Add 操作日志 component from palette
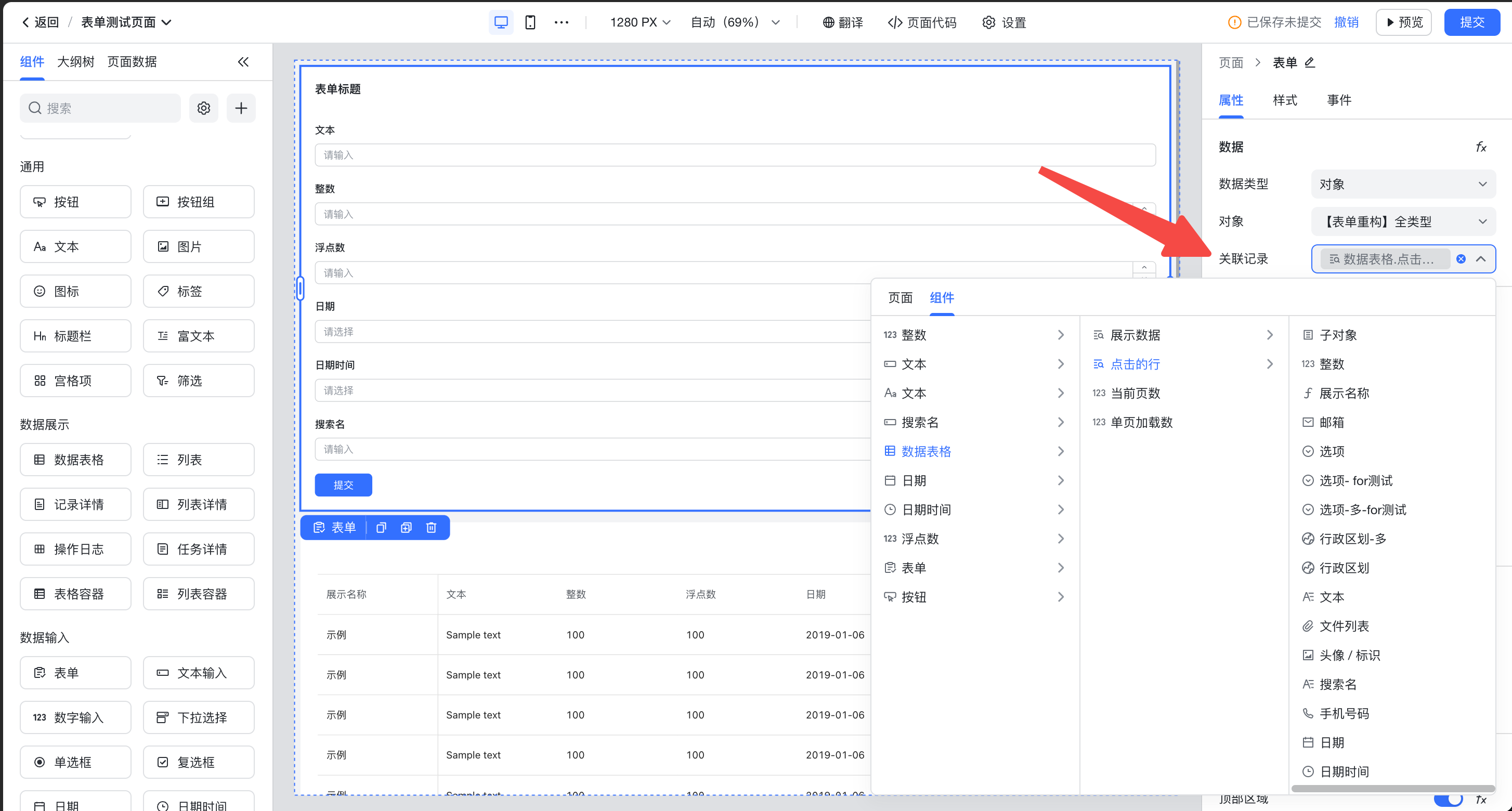Viewport: 1512px width, 811px height. click(x=76, y=548)
